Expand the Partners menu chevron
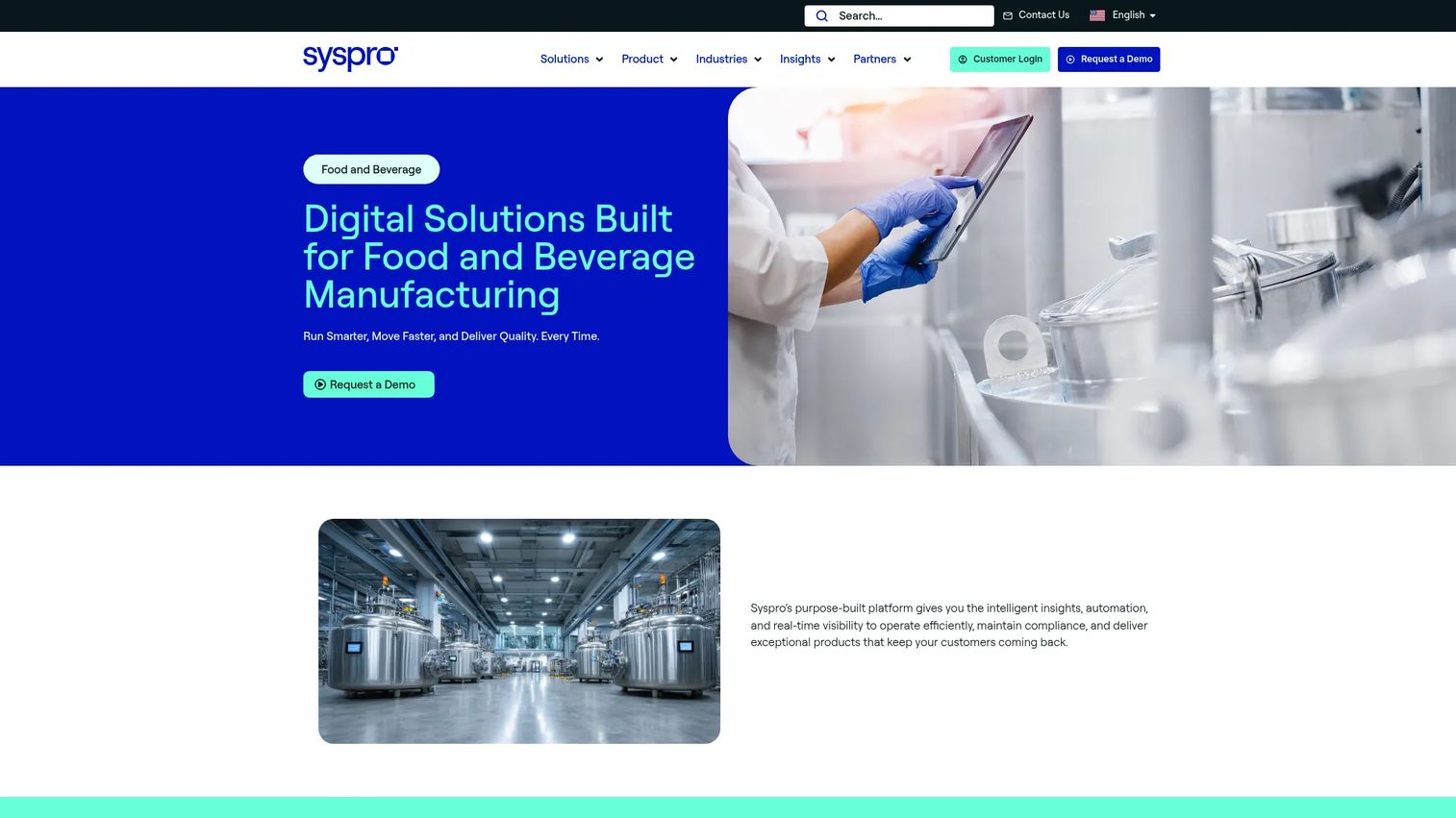The height and width of the screenshot is (818, 1456). (x=907, y=60)
